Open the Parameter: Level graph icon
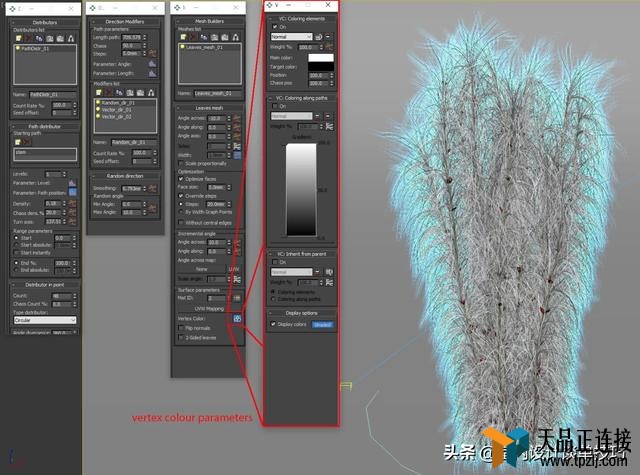This screenshot has height=475, width=640. [x=72, y=183]
